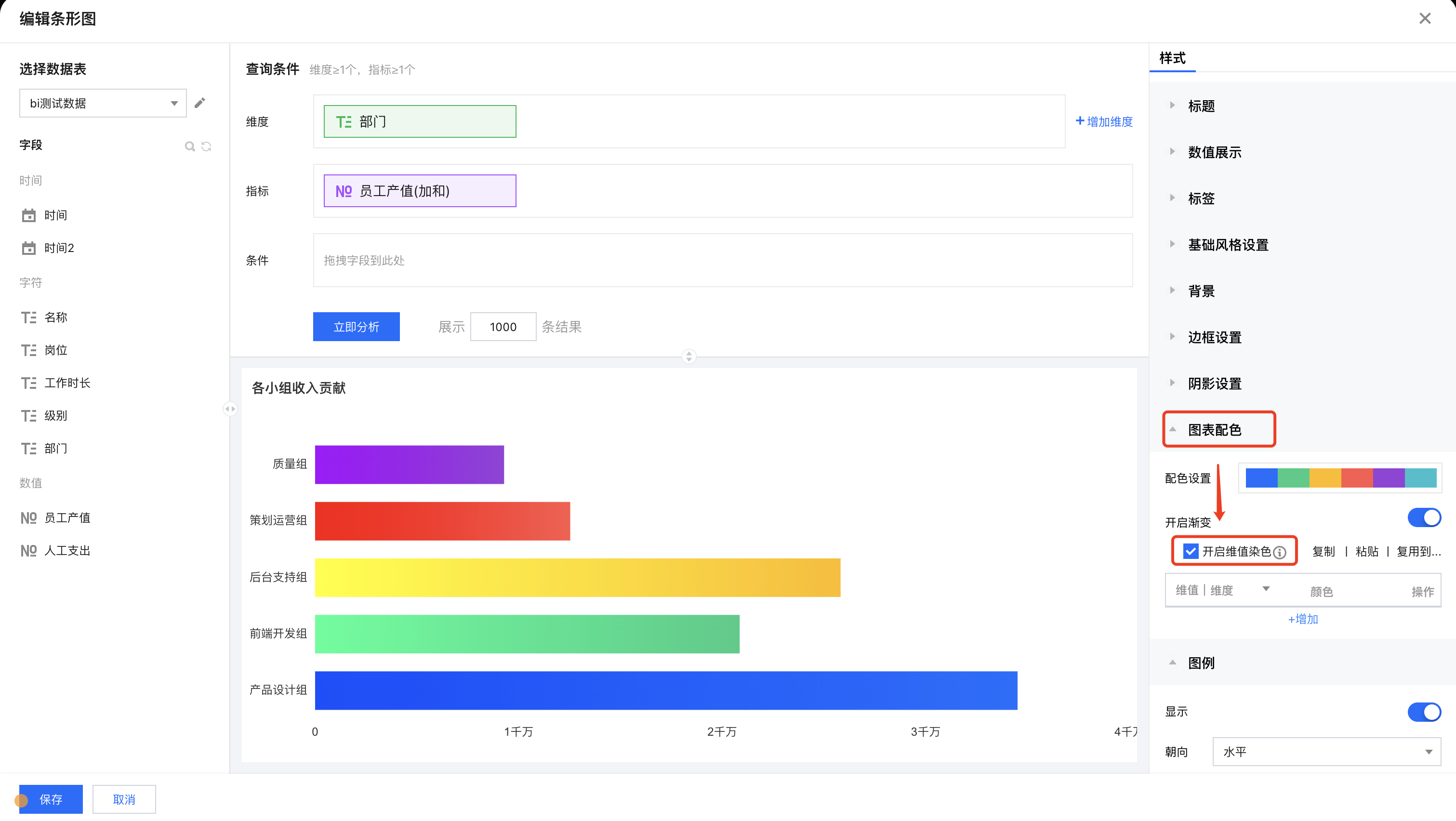Click the 立即分析 button
Screen dimensions: 1456x821
tap(356, 327)
